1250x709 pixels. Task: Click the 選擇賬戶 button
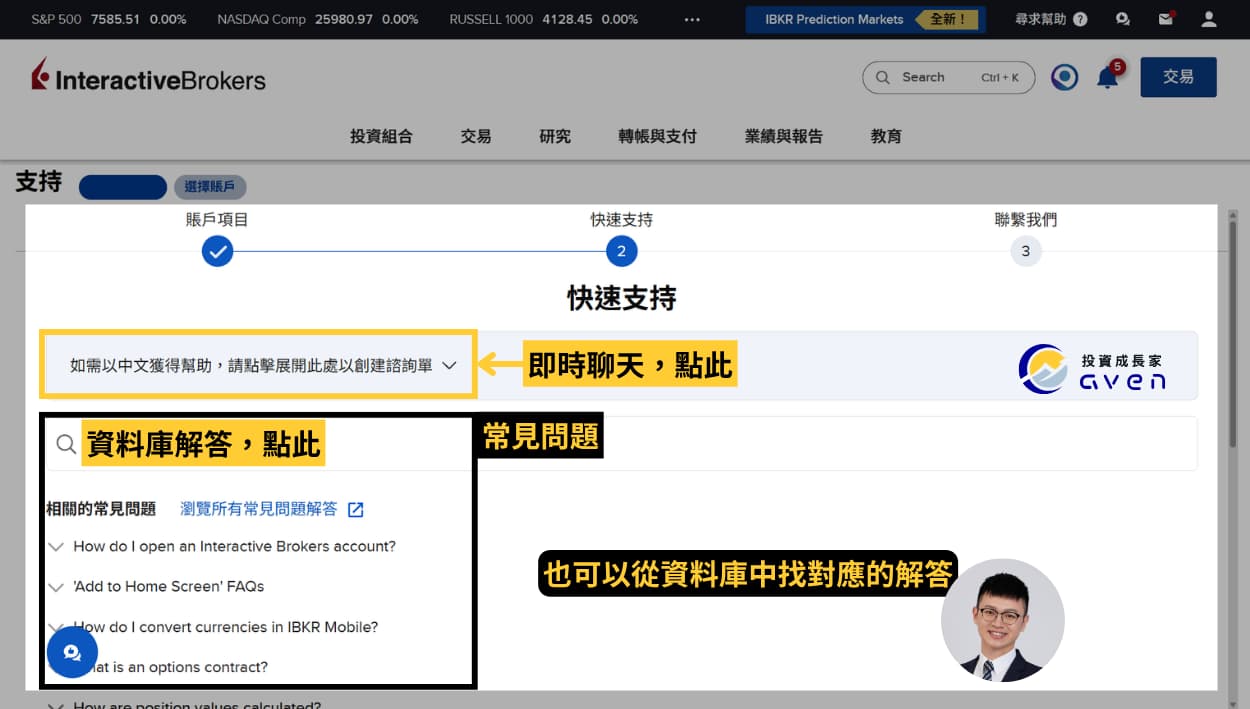pyautogui.click(x=209, y=187)
